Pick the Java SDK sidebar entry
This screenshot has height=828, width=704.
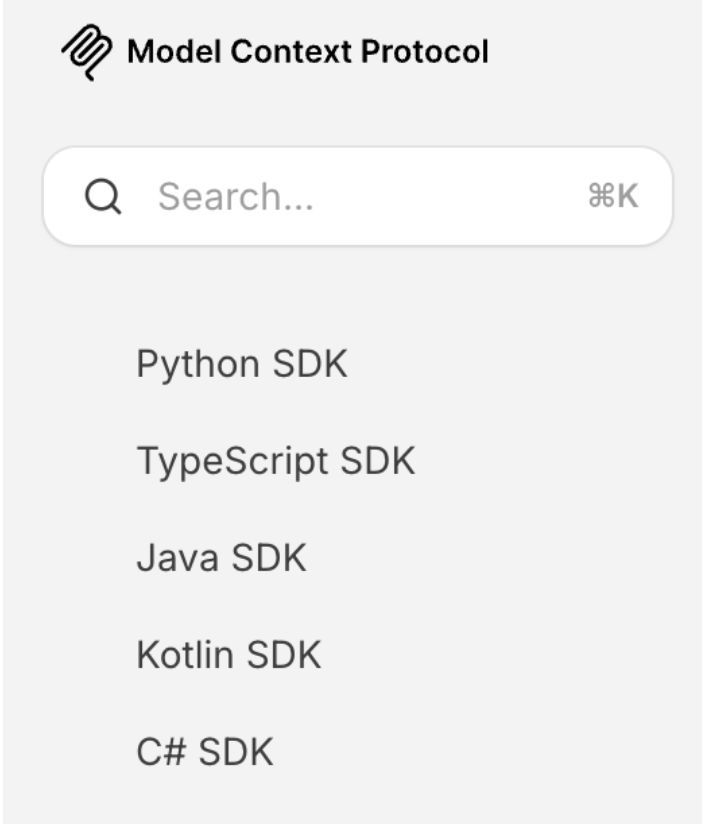click(x=221, y=558)
